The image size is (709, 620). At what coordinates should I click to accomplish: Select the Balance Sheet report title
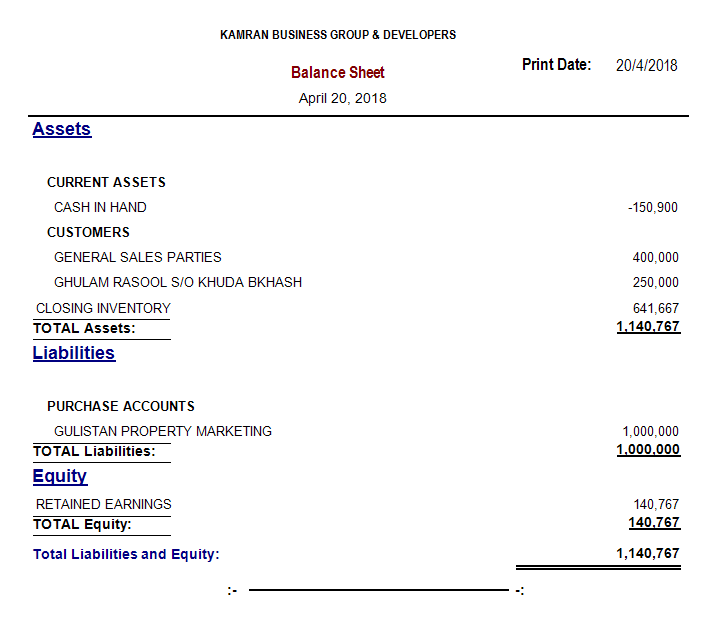(x=337, y=73)
